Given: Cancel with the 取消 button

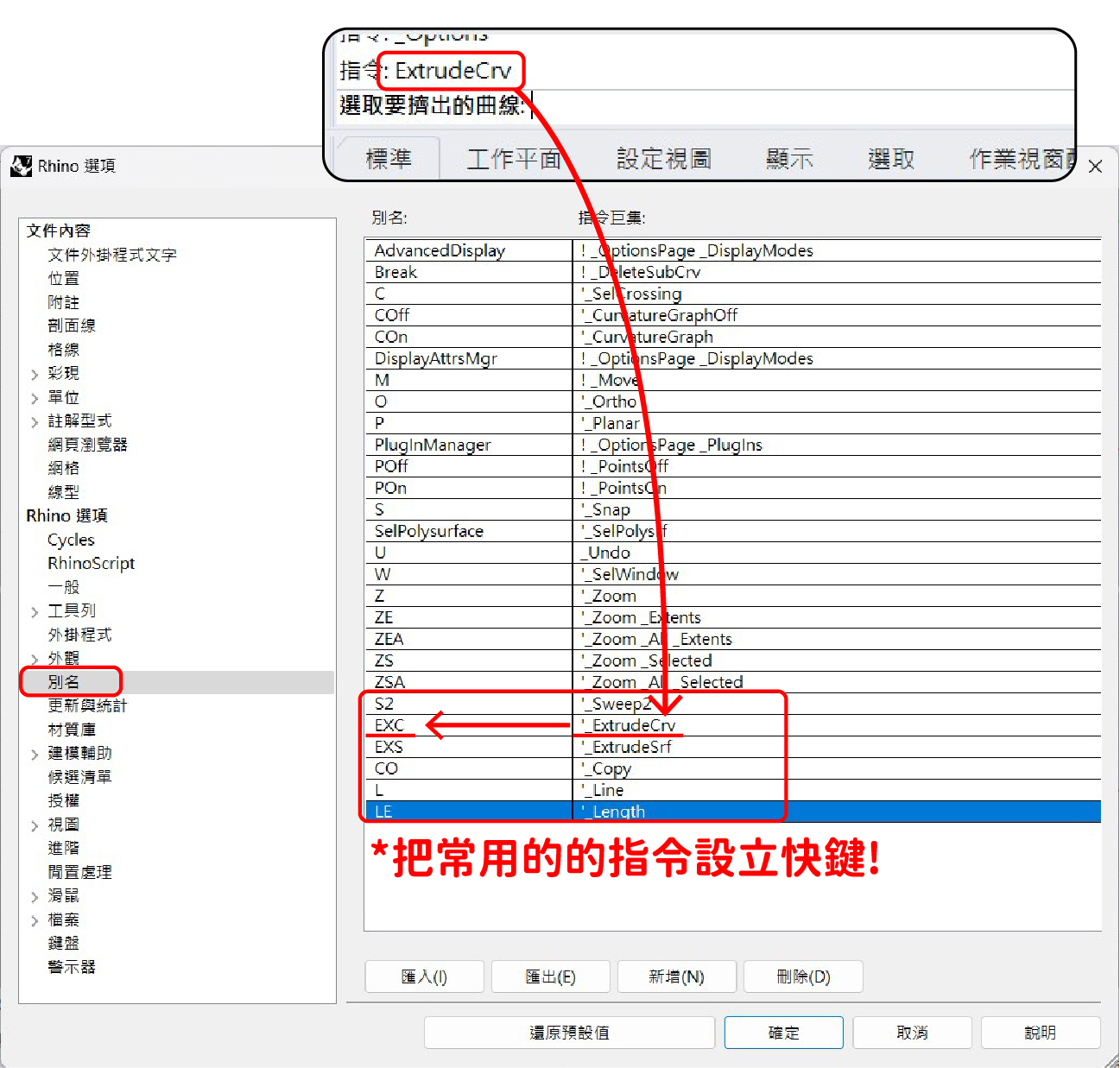Looking at the screenshot, I should pyautogui.click(x=912, y=1033).
